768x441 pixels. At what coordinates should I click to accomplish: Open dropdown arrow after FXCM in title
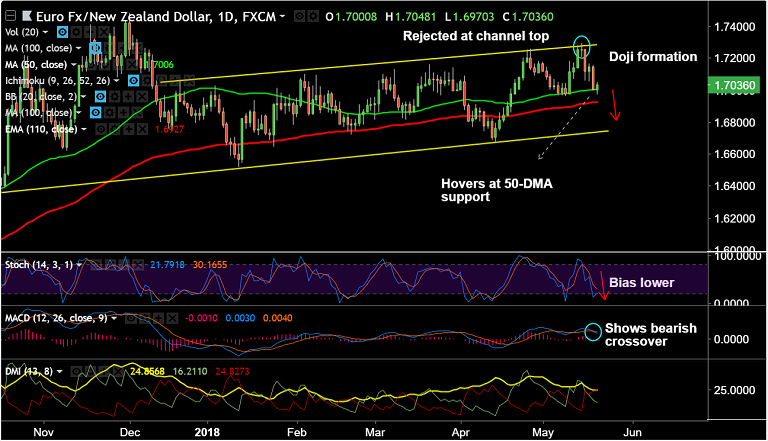[282, 17]
